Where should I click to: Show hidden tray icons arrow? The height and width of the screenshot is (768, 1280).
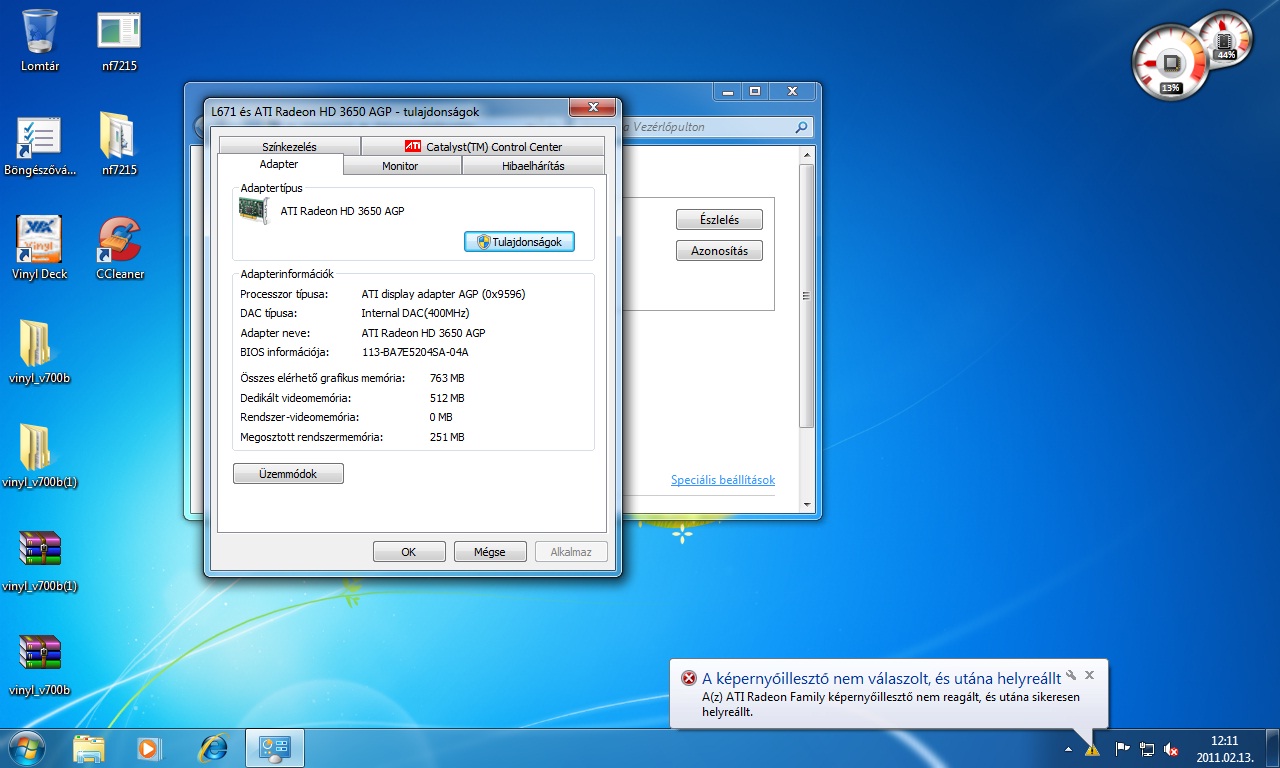[1068, 749]
